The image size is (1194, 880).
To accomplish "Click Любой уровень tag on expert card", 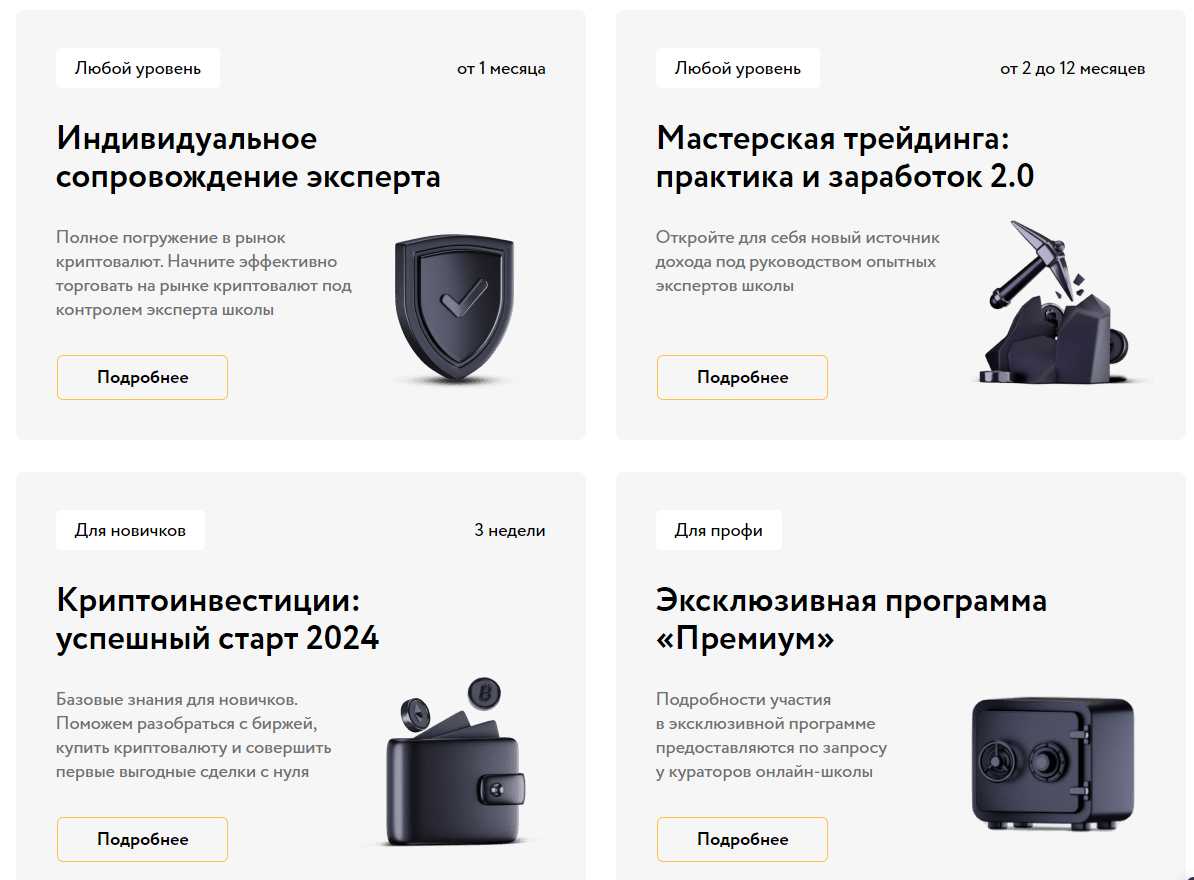I will (x=138, y=69).
